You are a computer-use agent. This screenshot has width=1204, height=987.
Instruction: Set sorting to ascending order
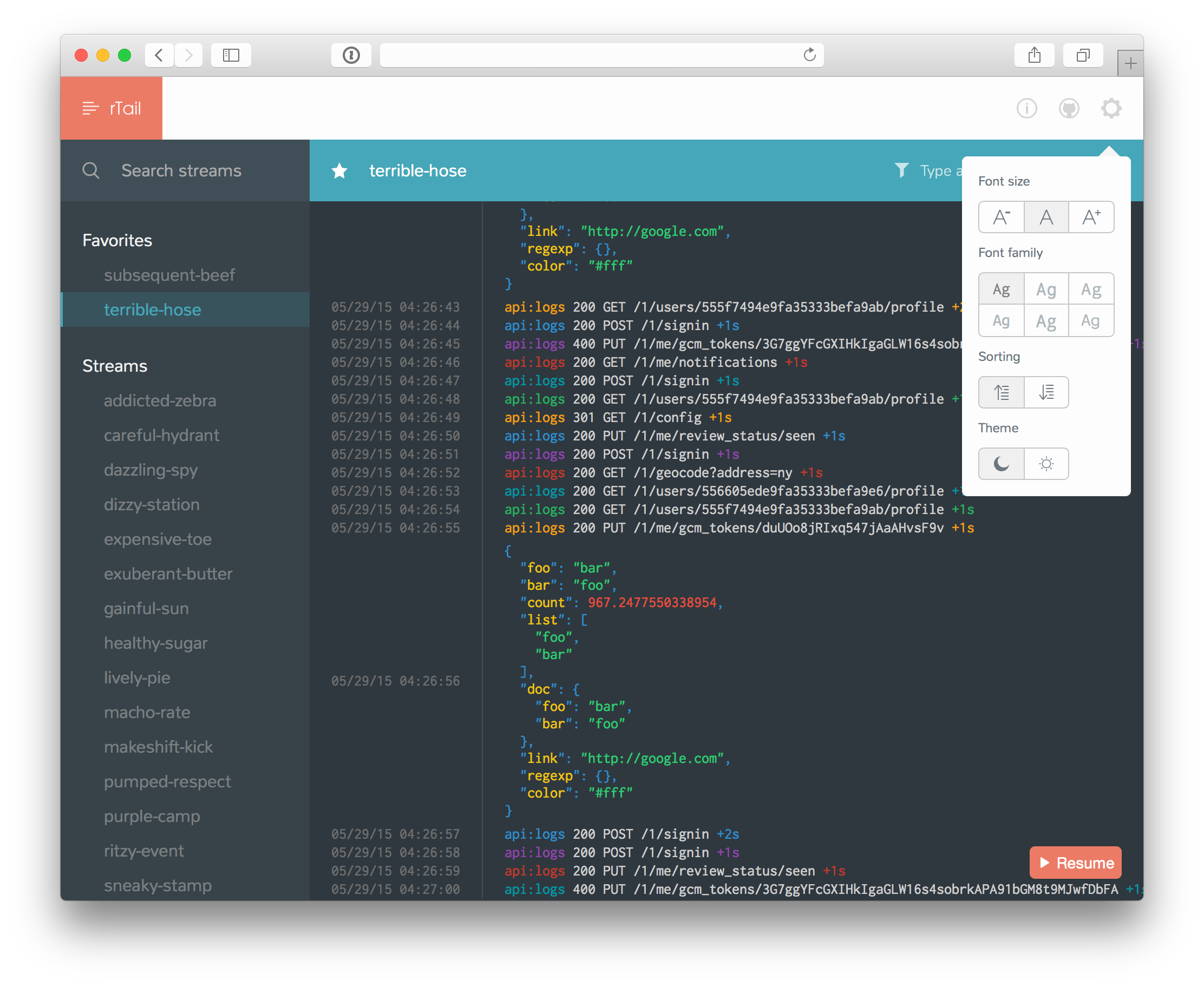pyautogui.click(x=1000, y=392)
